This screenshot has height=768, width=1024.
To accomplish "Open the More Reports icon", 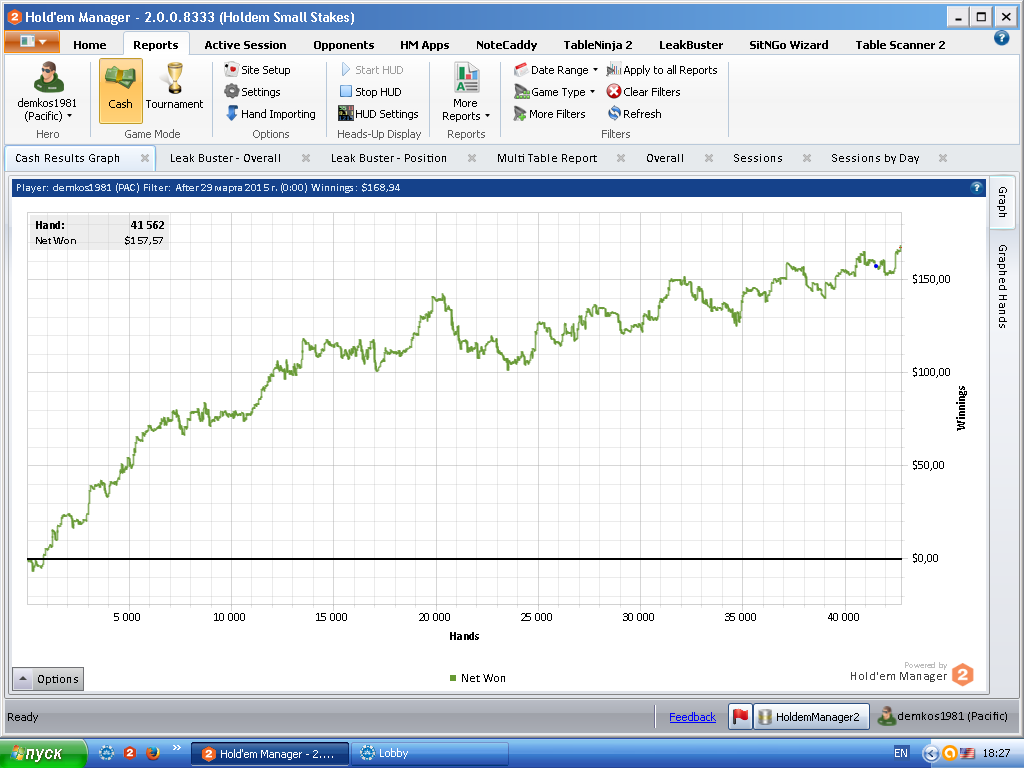I will click(466, 78).
